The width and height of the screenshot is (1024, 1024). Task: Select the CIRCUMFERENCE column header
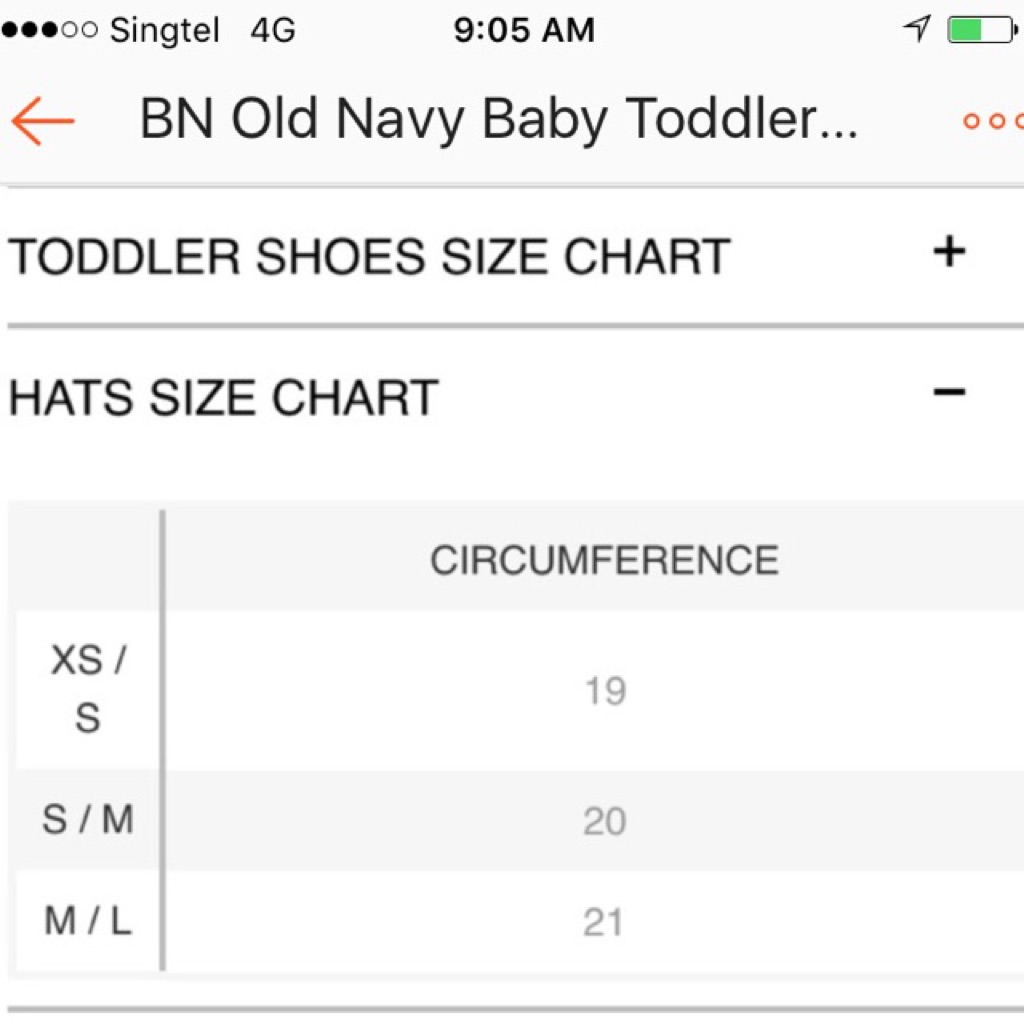tap(604, 560)
